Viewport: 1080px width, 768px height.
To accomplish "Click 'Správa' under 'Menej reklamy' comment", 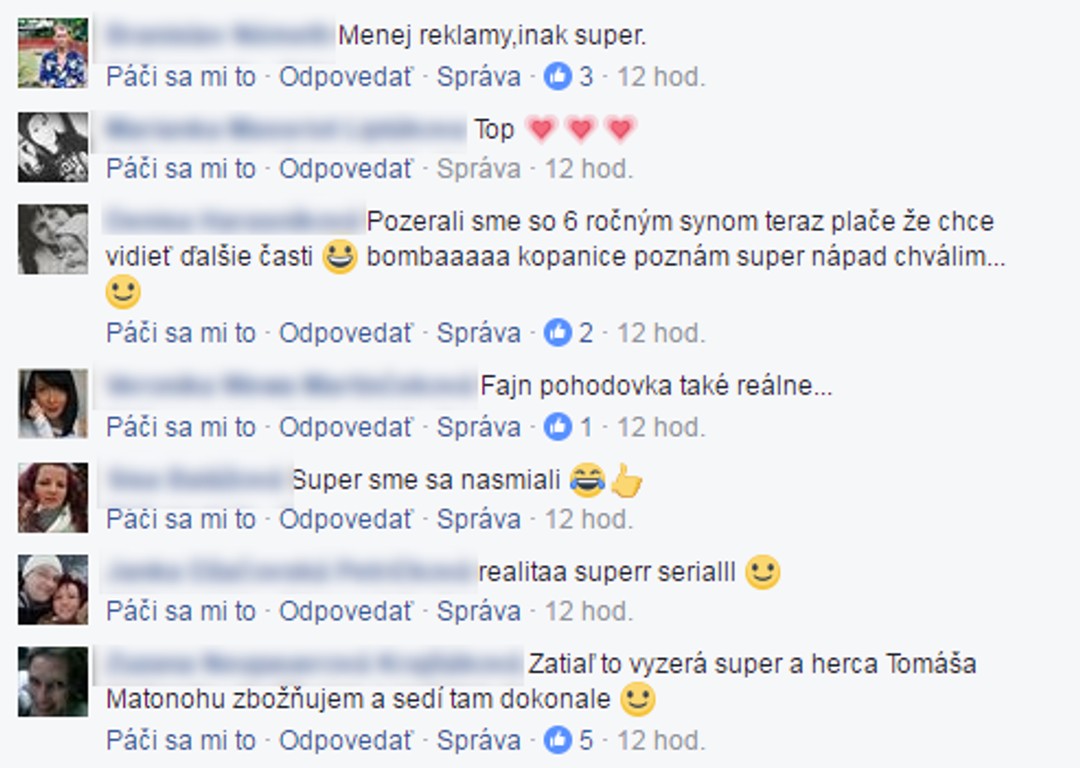I will coord(479,76).
